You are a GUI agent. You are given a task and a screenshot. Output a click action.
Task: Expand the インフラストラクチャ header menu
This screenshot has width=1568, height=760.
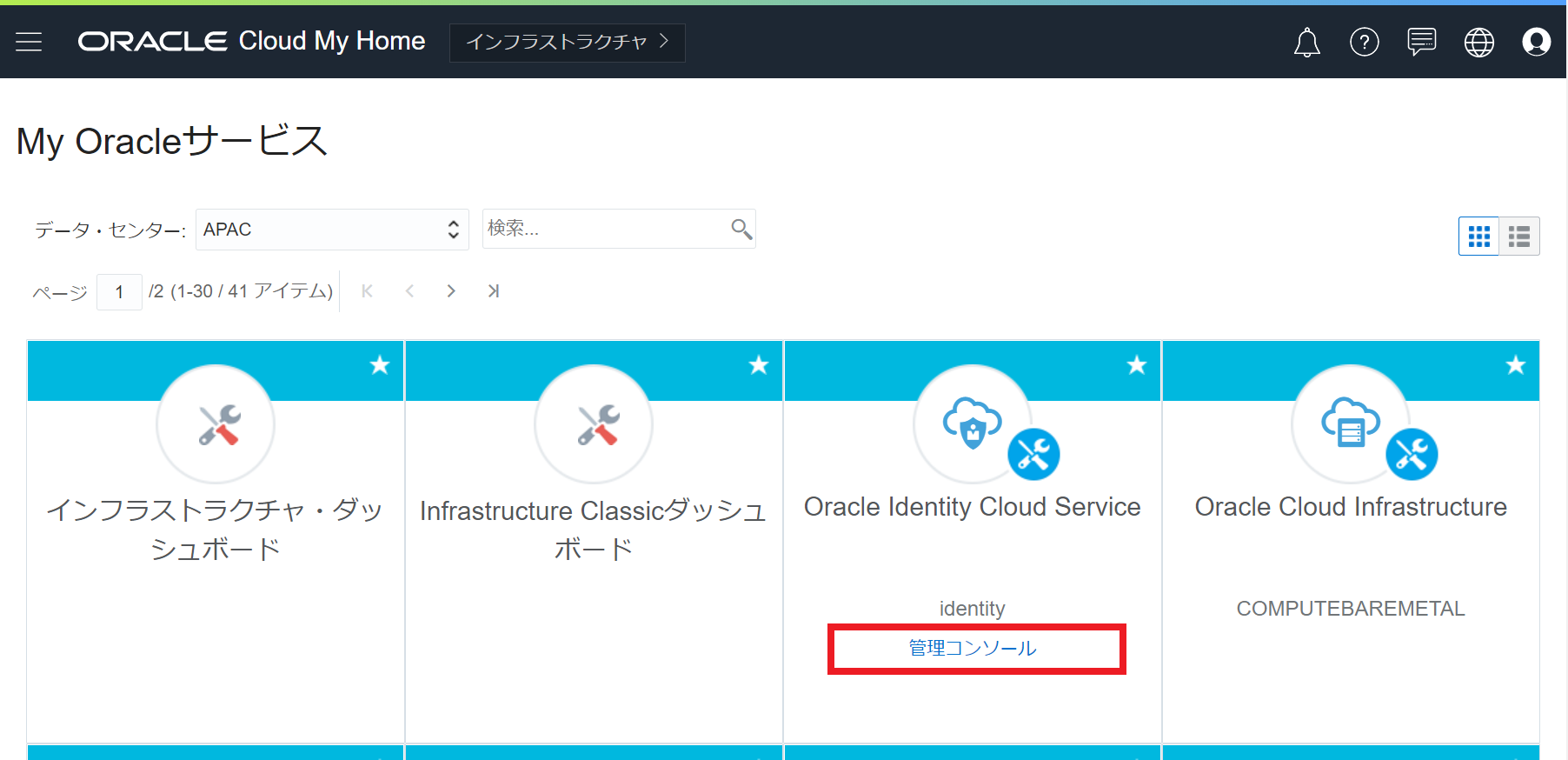pyautogui.click(x=567, y=43)
